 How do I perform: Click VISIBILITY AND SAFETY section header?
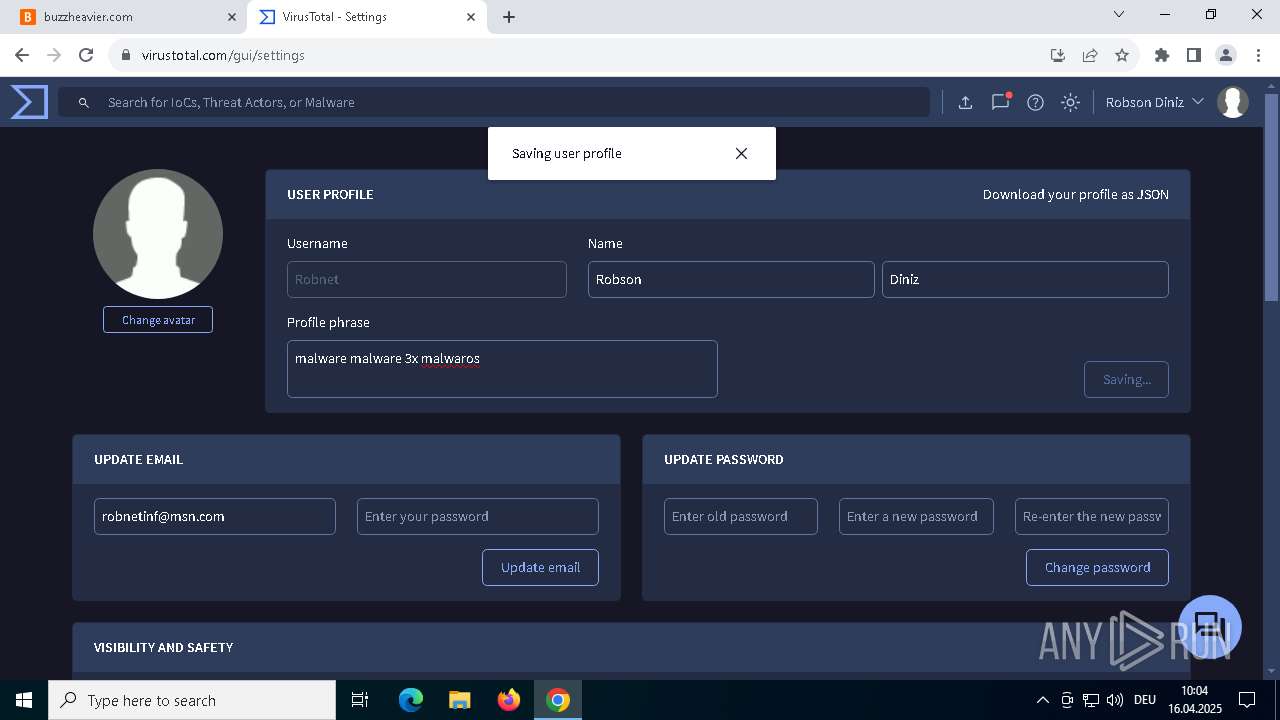(x=163, y=647)
